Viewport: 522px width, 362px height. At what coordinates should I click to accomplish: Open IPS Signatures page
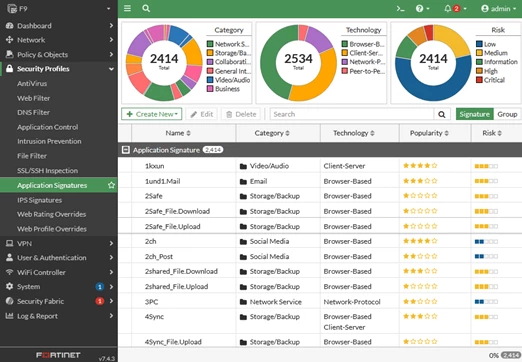(40, 200)
